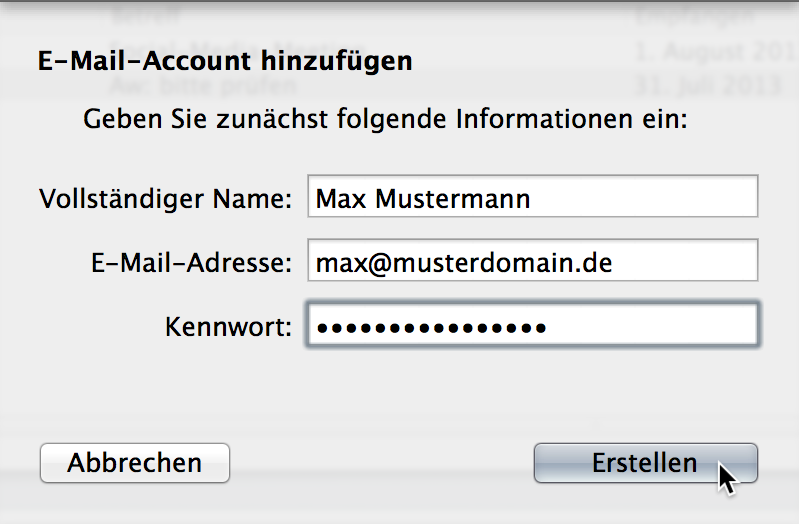Viewport: 799px width, 524px height.
Task: Click empty space right of password dots
Action: point(652,325)
